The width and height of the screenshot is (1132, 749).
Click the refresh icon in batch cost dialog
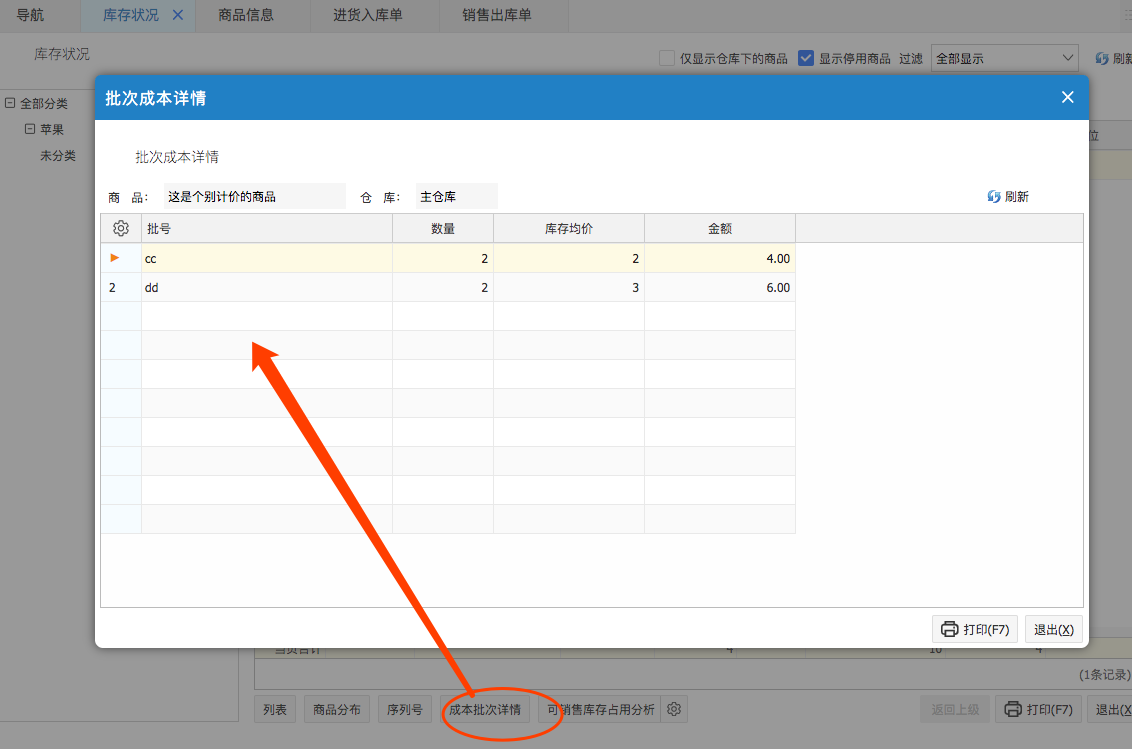coord(994,197)
